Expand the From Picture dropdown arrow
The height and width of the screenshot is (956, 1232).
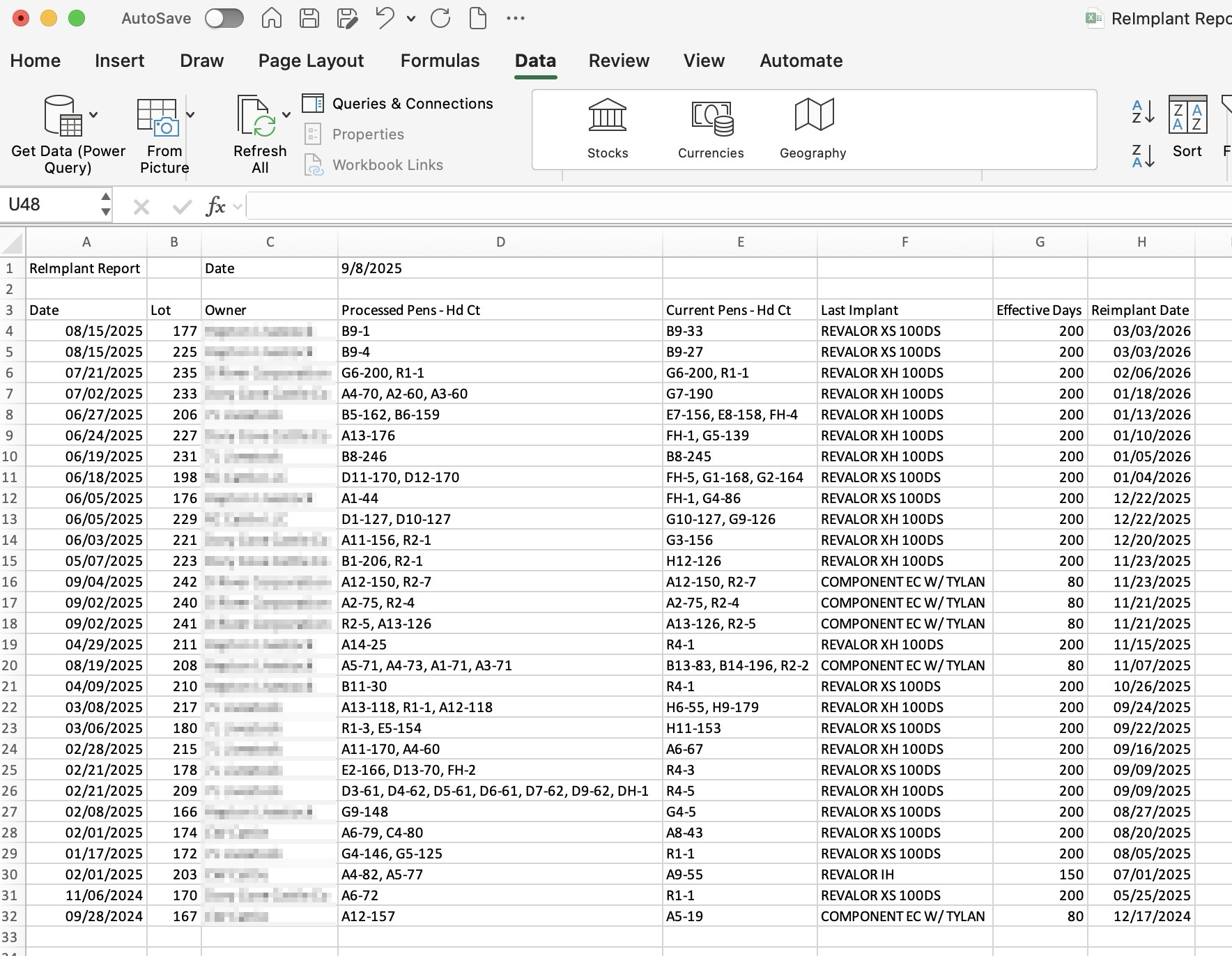tap(190, 115)
